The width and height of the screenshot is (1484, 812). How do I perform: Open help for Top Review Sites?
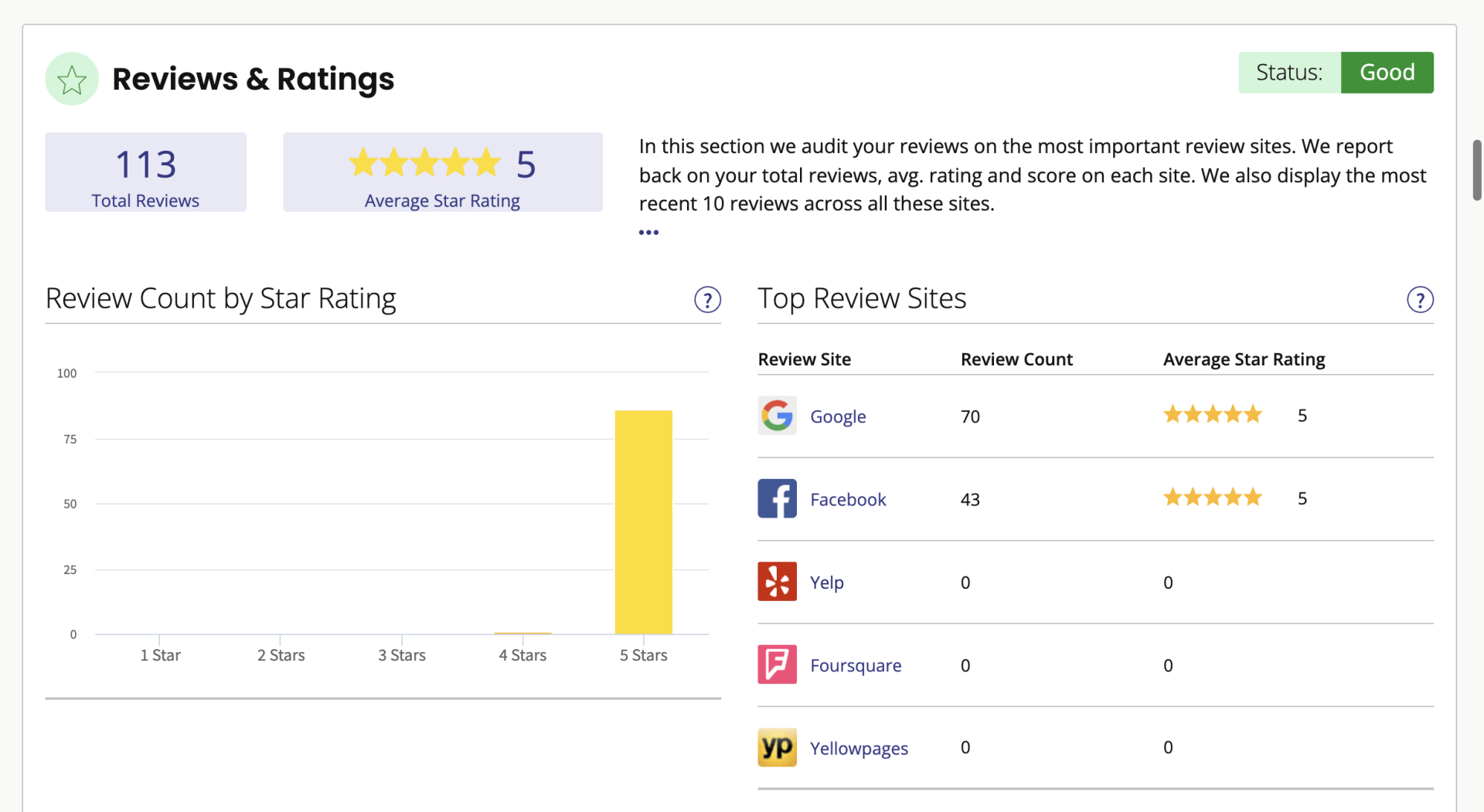pyautogui.click(x=1420, y=300)
